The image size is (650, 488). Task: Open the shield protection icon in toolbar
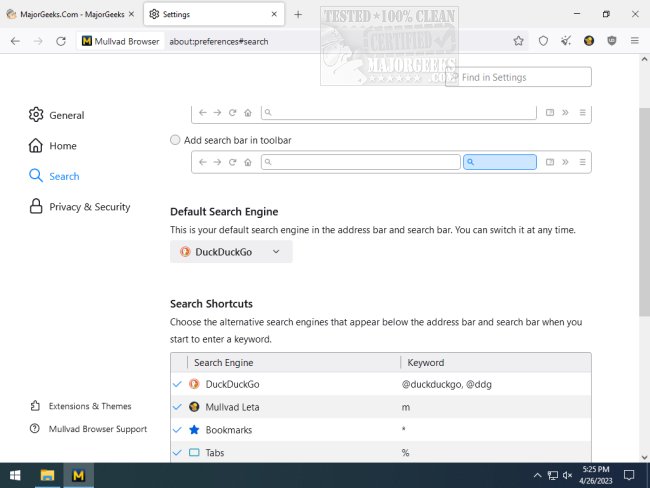(x=543, y=41)
